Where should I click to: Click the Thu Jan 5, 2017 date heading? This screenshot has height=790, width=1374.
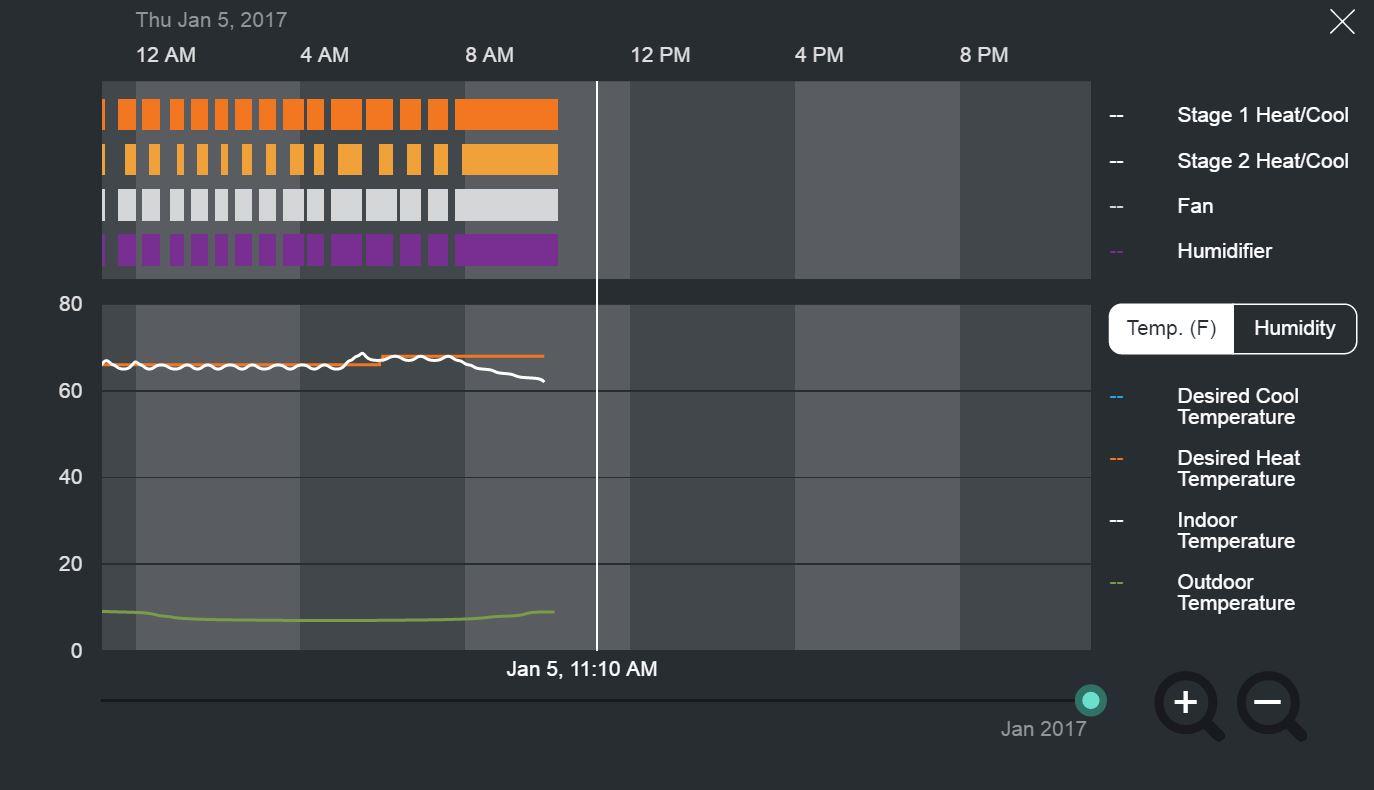[211, 19]
